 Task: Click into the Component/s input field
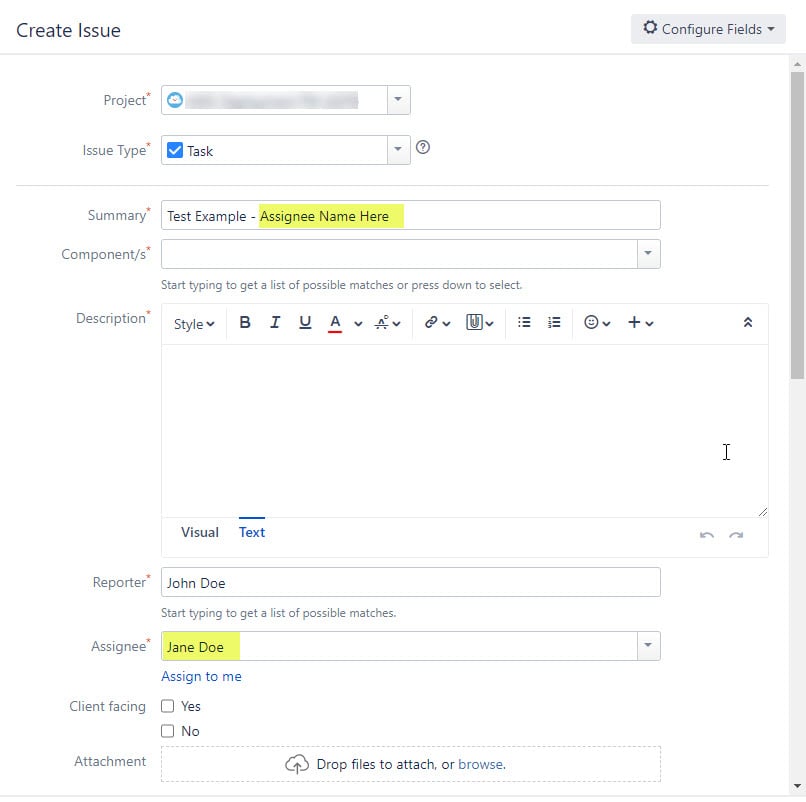(399, 253)
